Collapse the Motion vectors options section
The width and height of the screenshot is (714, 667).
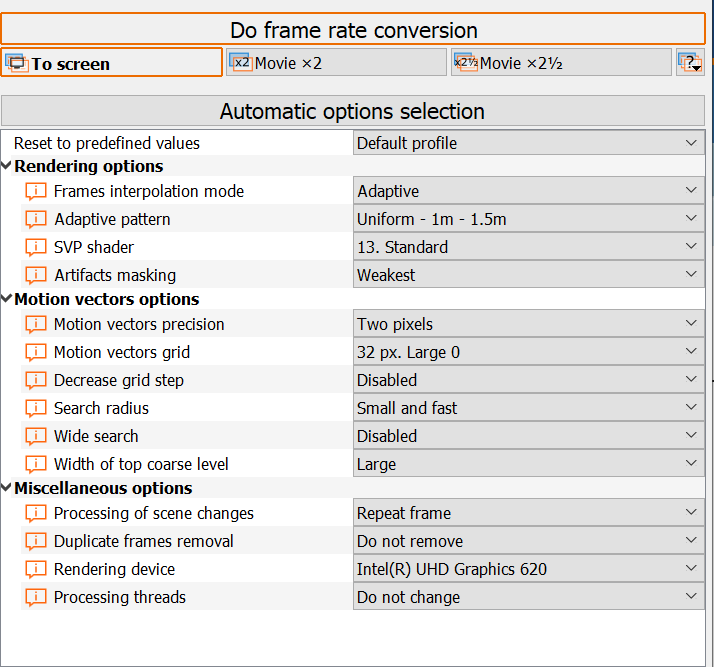click(8, 299)
